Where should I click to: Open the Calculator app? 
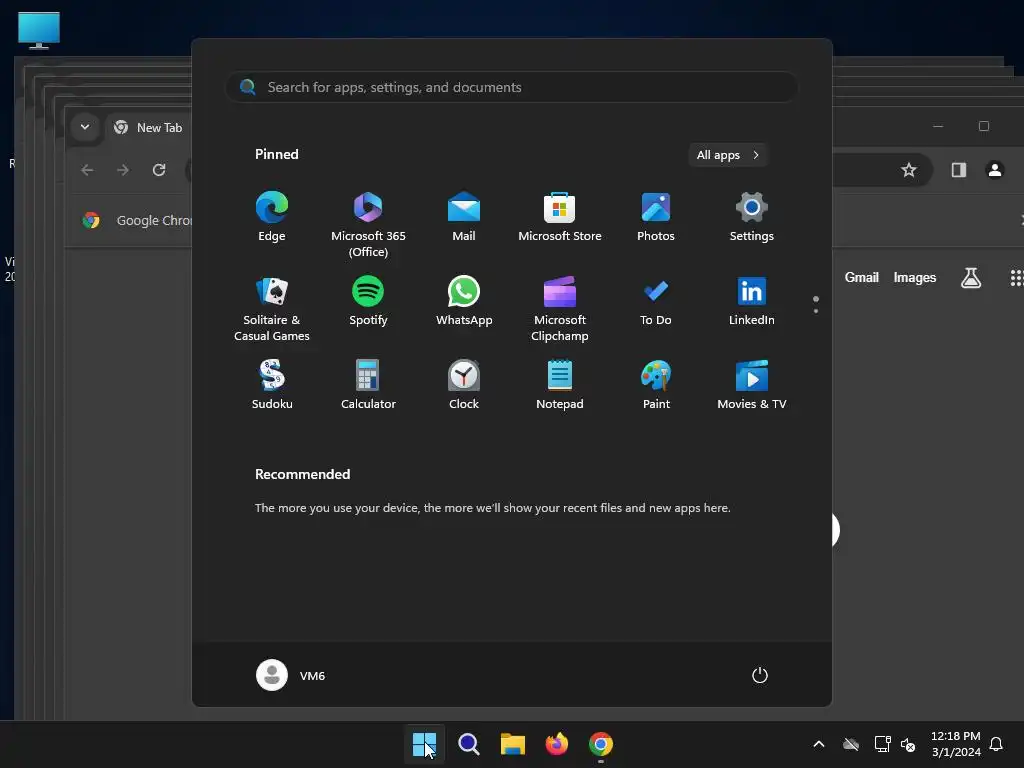(368, 385)
